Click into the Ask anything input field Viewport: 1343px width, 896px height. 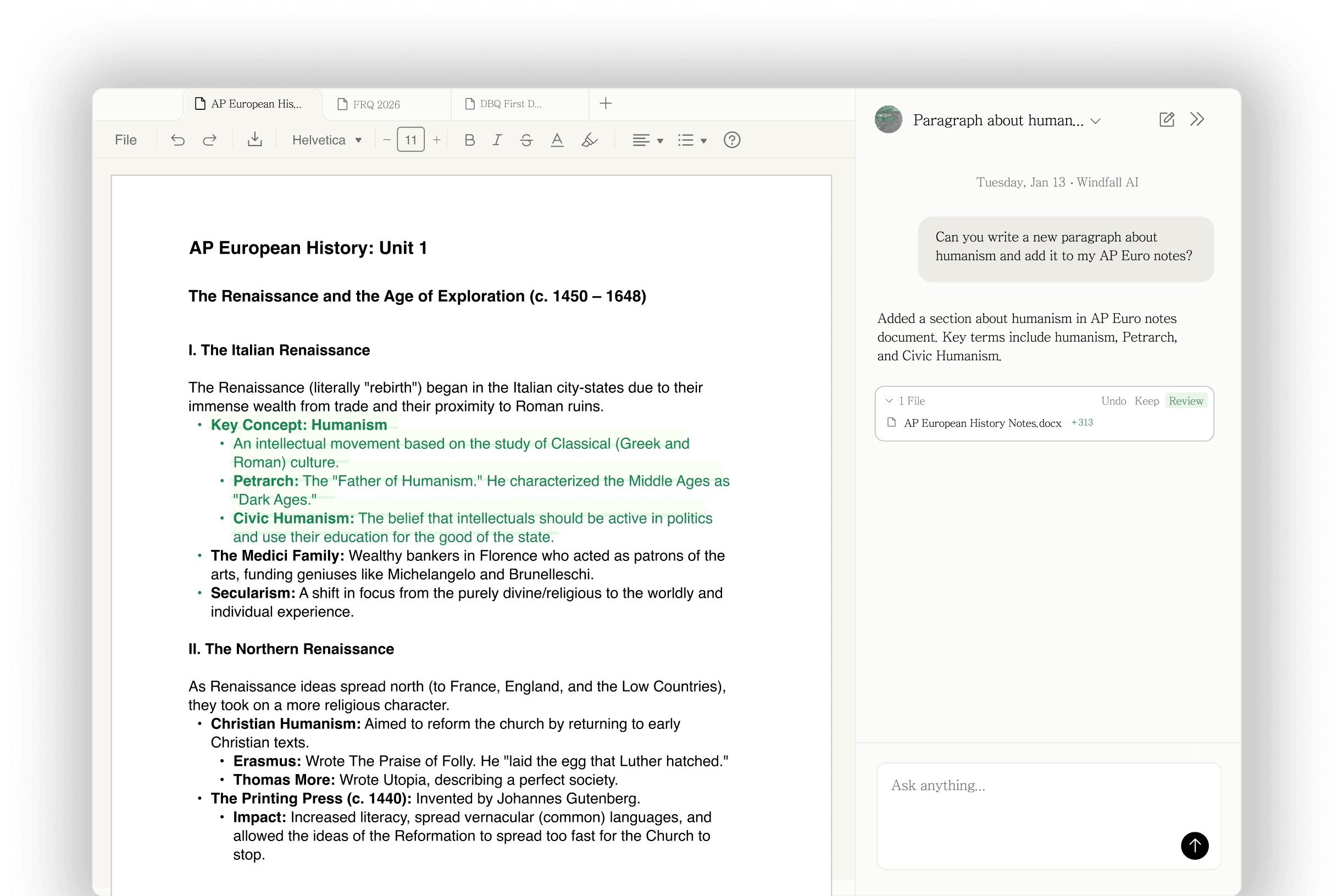[x=1029, y=806]
